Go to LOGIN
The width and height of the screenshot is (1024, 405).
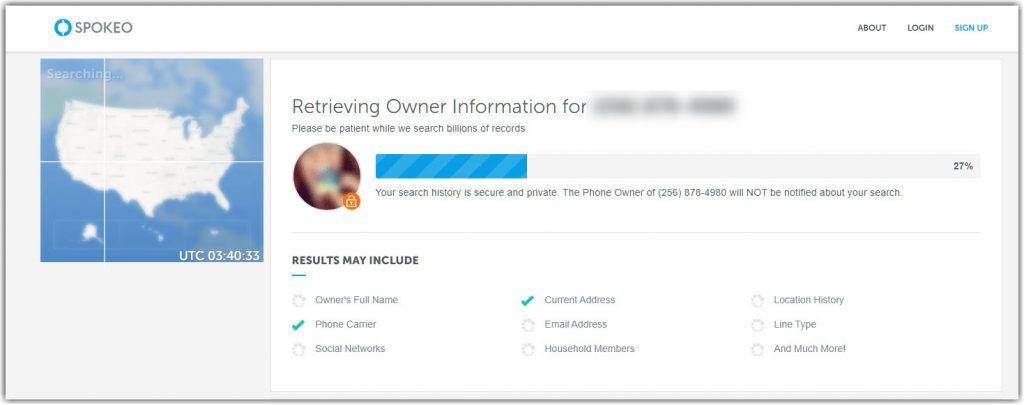click(x=920, y=28)
